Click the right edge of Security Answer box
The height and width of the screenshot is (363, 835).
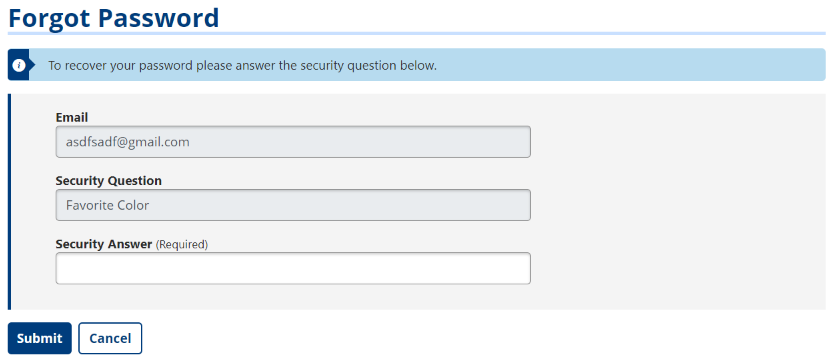[x=529, y=268]
